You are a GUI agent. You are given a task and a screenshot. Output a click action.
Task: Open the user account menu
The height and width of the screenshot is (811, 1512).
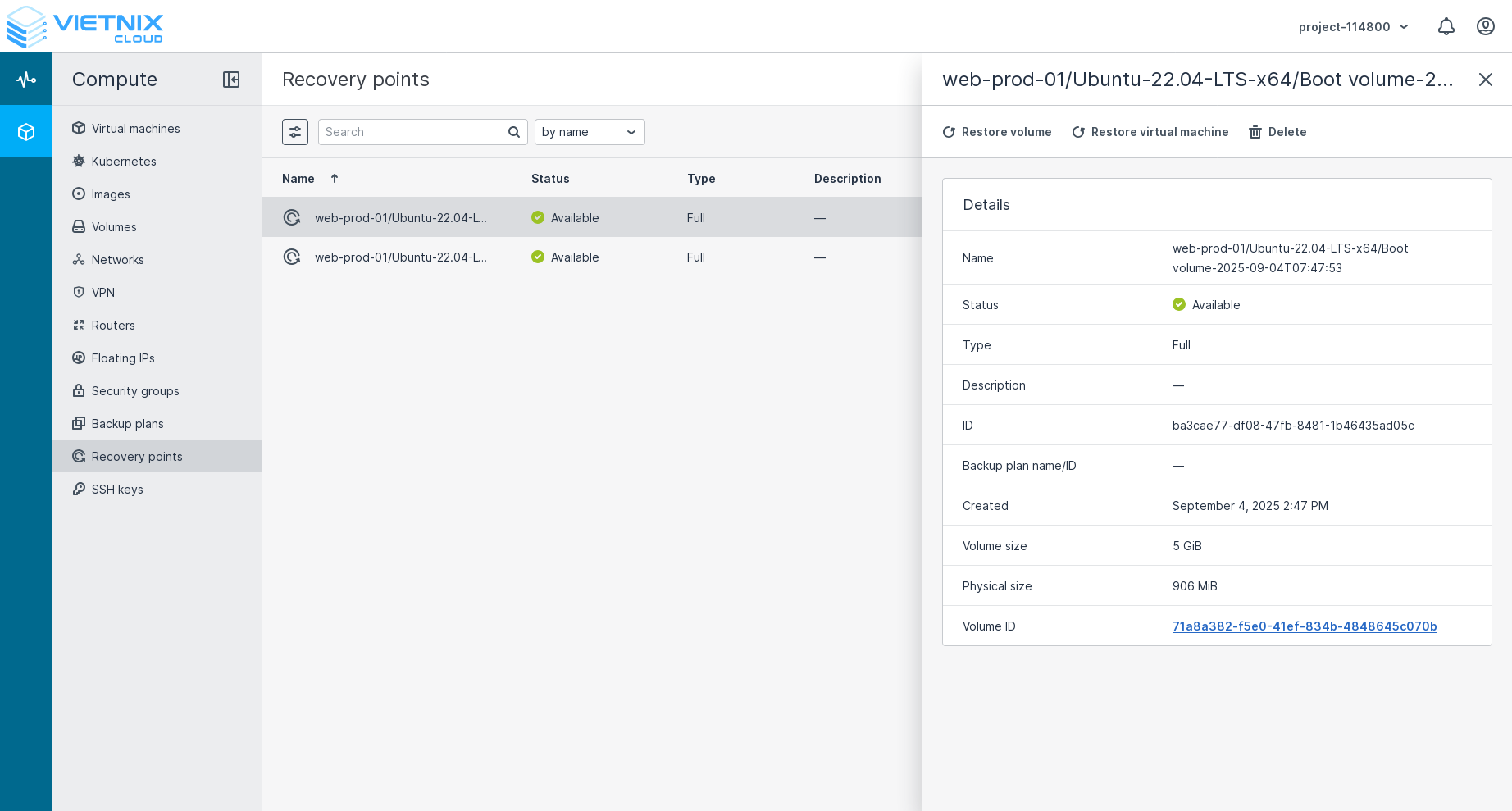point(1486,26)
